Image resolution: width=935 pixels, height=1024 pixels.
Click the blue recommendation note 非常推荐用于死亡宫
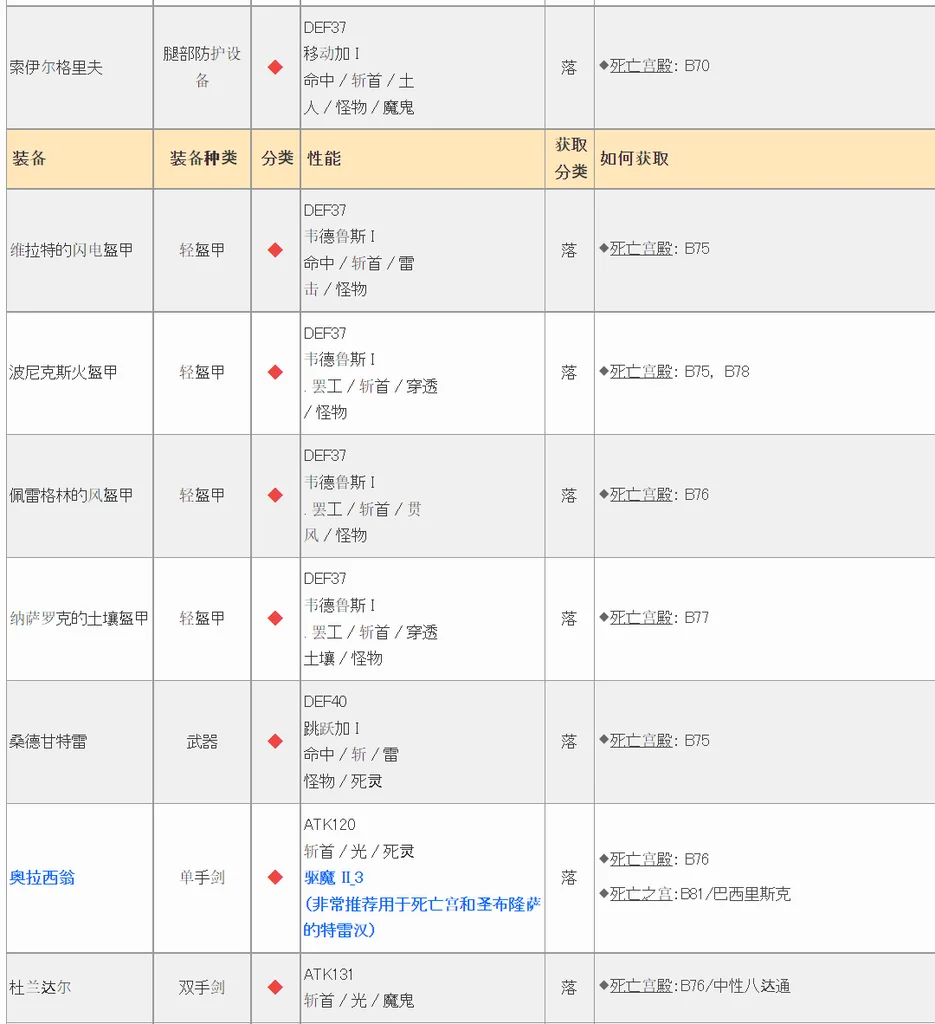click(422, 917)
